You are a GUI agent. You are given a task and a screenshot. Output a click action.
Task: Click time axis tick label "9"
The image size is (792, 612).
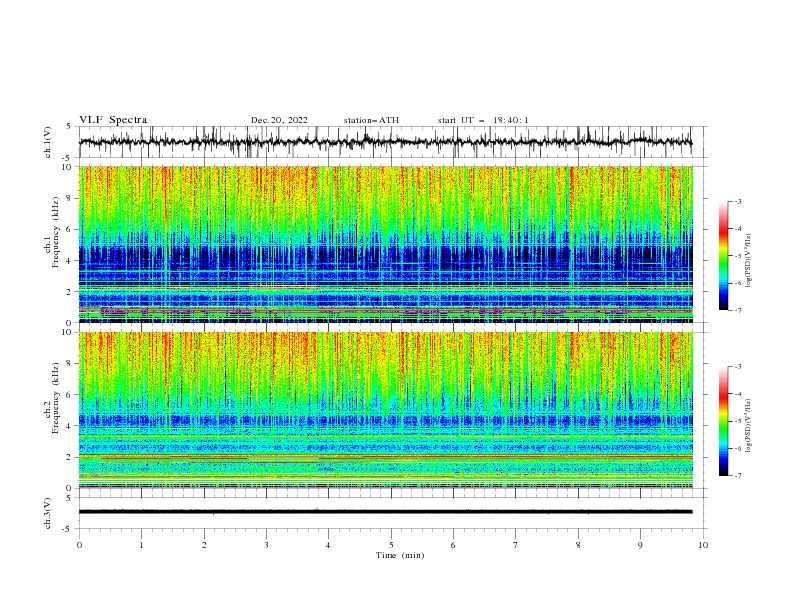coord(640,545)
